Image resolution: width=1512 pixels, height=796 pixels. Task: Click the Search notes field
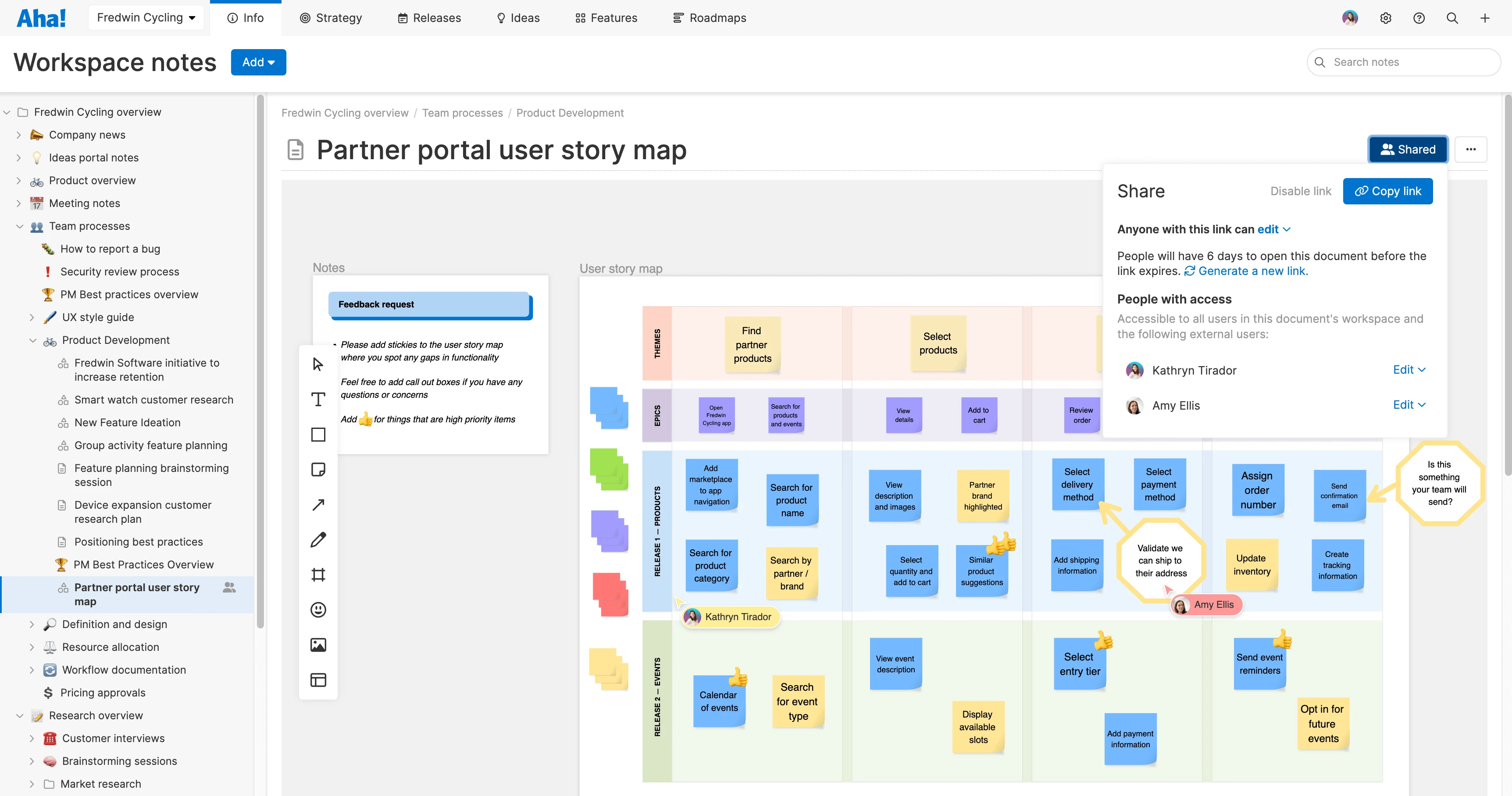coord(1409,62)
